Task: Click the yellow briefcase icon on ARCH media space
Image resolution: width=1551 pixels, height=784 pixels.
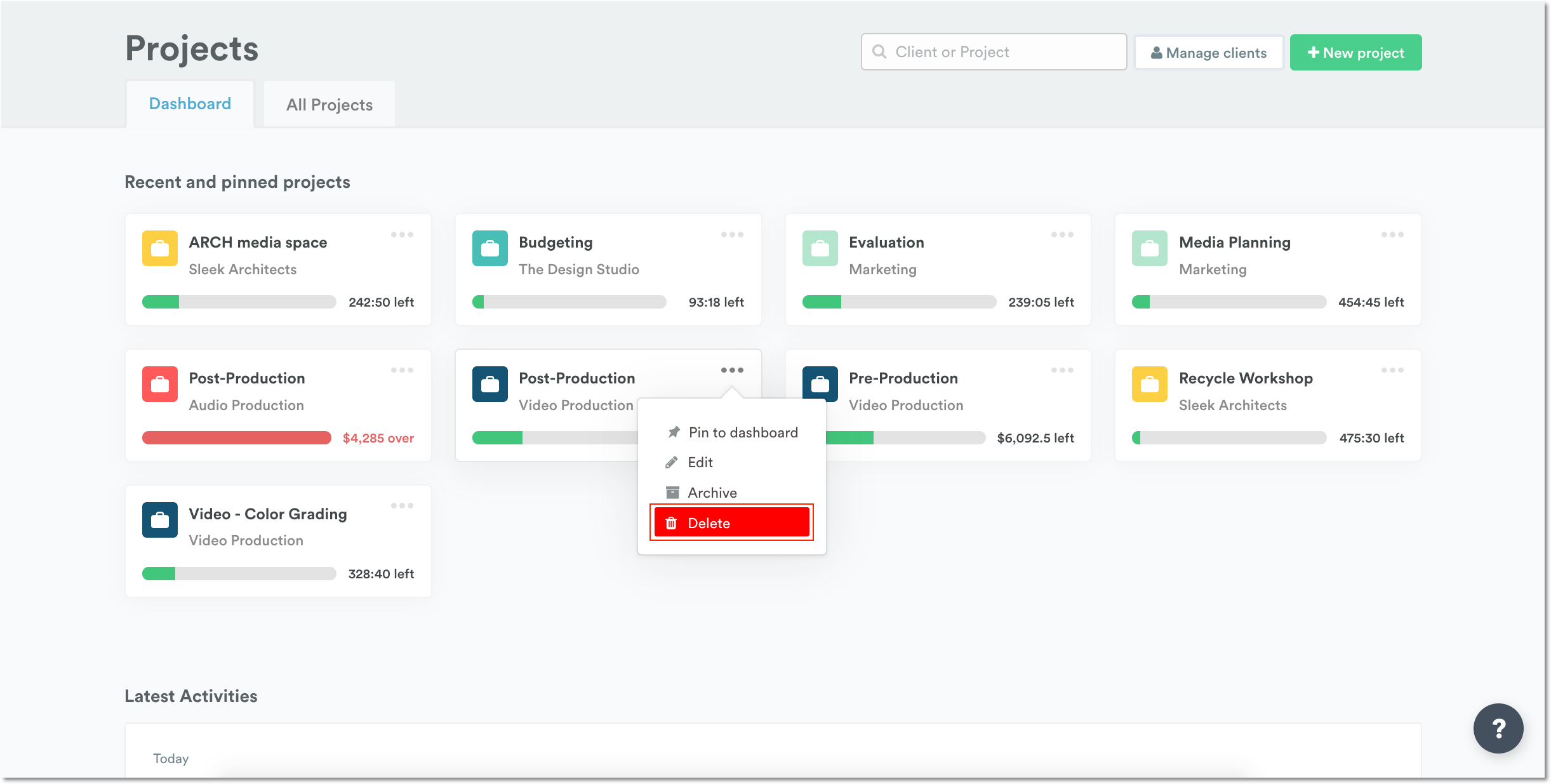Action: (x=159, y=248)
